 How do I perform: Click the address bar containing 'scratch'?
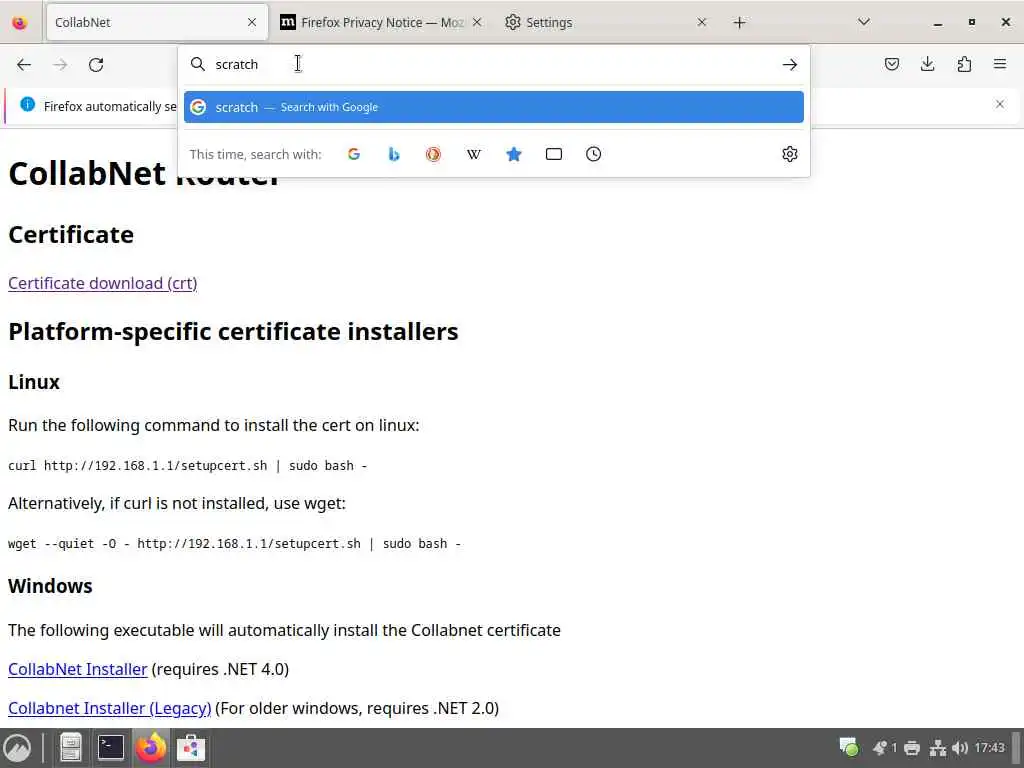[494, 64]
